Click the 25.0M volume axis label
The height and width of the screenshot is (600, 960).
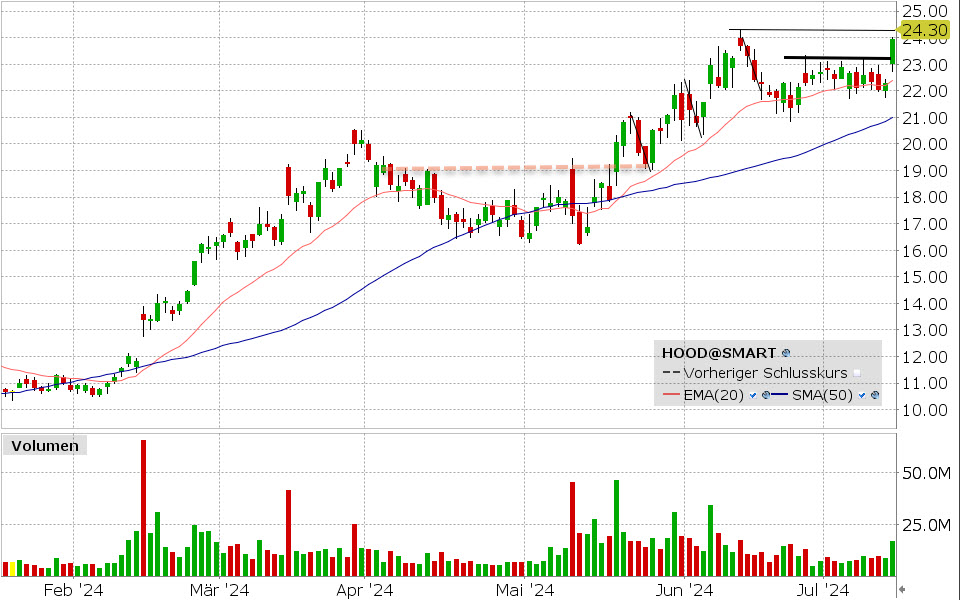click(927, 525)
